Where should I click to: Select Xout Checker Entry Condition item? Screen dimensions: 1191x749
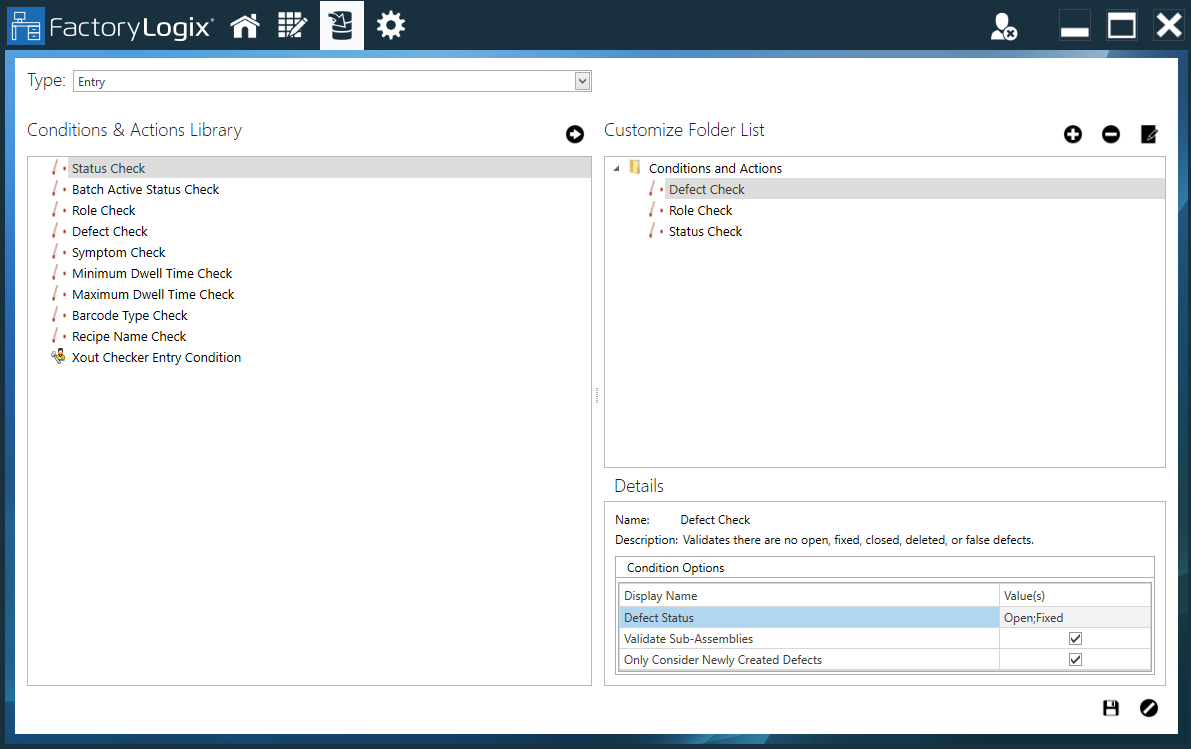coord(156,358)
